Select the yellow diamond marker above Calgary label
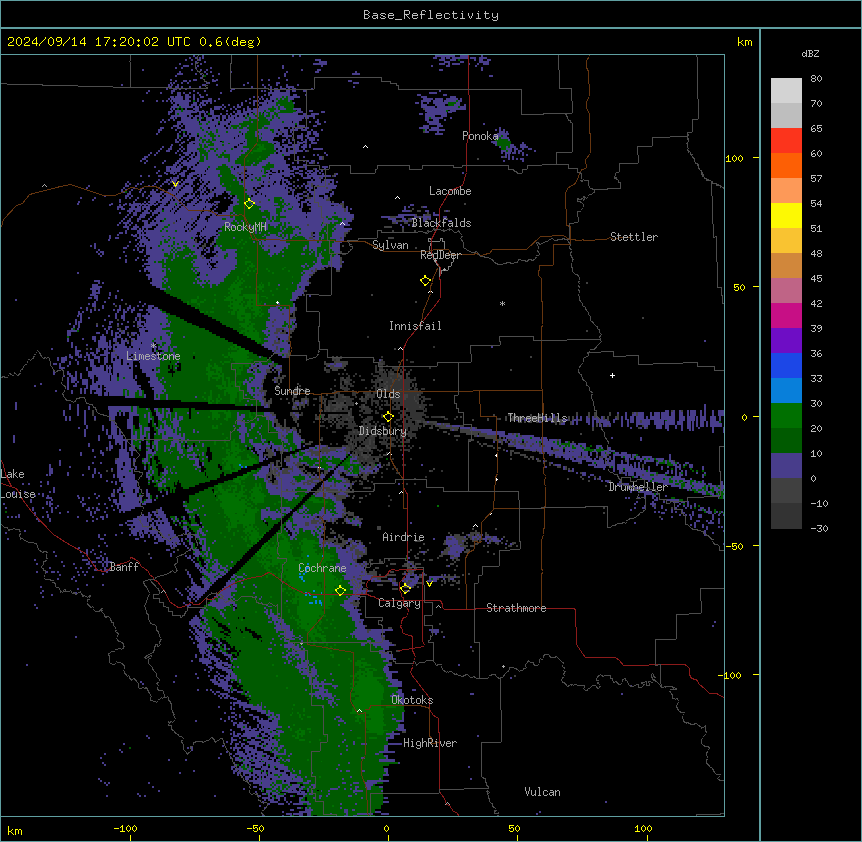Screen dimensions: 862x842 405,589
